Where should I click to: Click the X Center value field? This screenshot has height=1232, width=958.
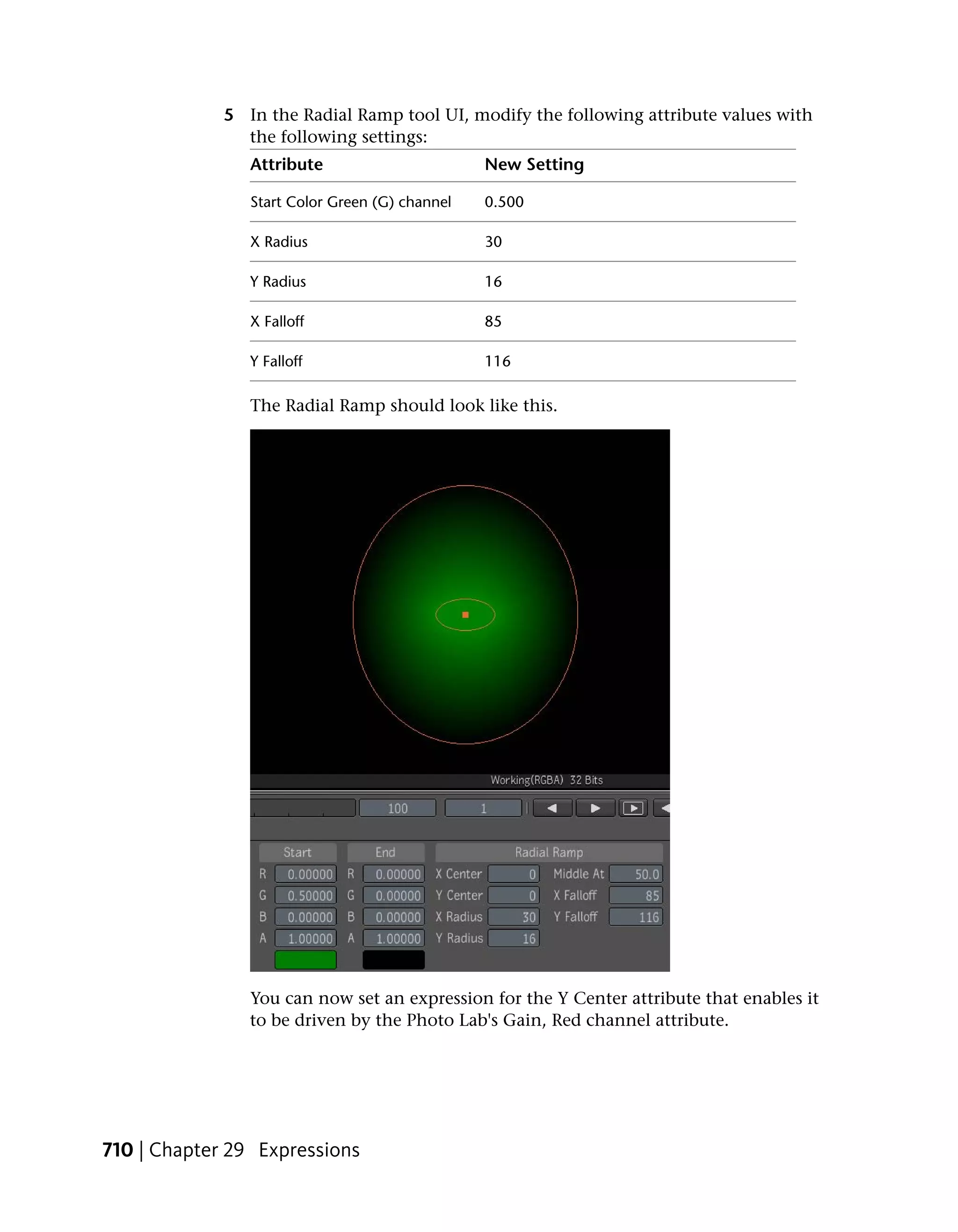[514, 874]
